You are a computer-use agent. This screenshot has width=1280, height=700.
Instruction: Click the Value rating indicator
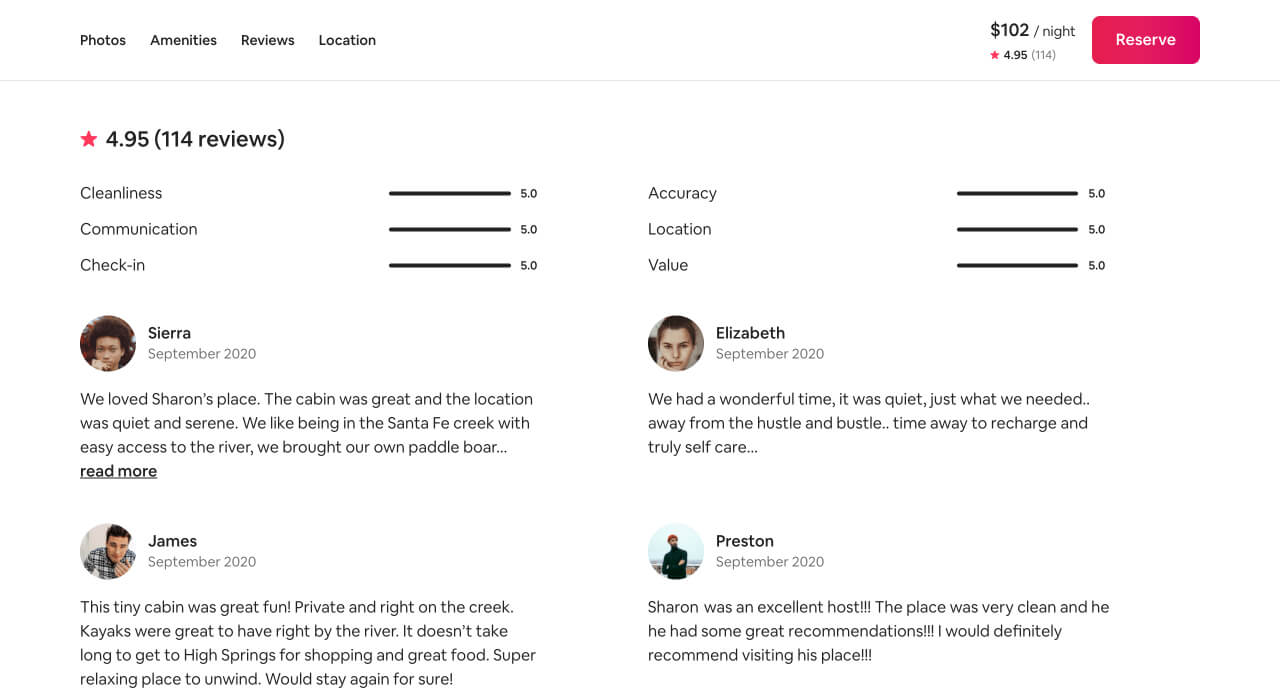(1018, 265)
